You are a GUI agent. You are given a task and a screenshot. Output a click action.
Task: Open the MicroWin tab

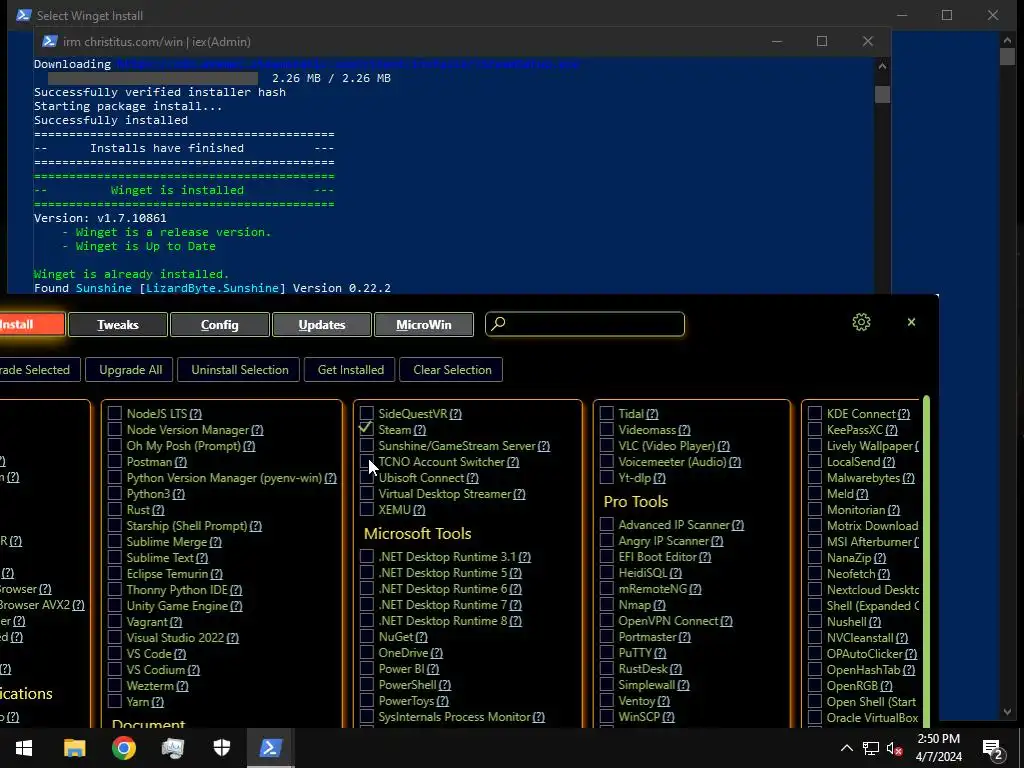(424, 325)
